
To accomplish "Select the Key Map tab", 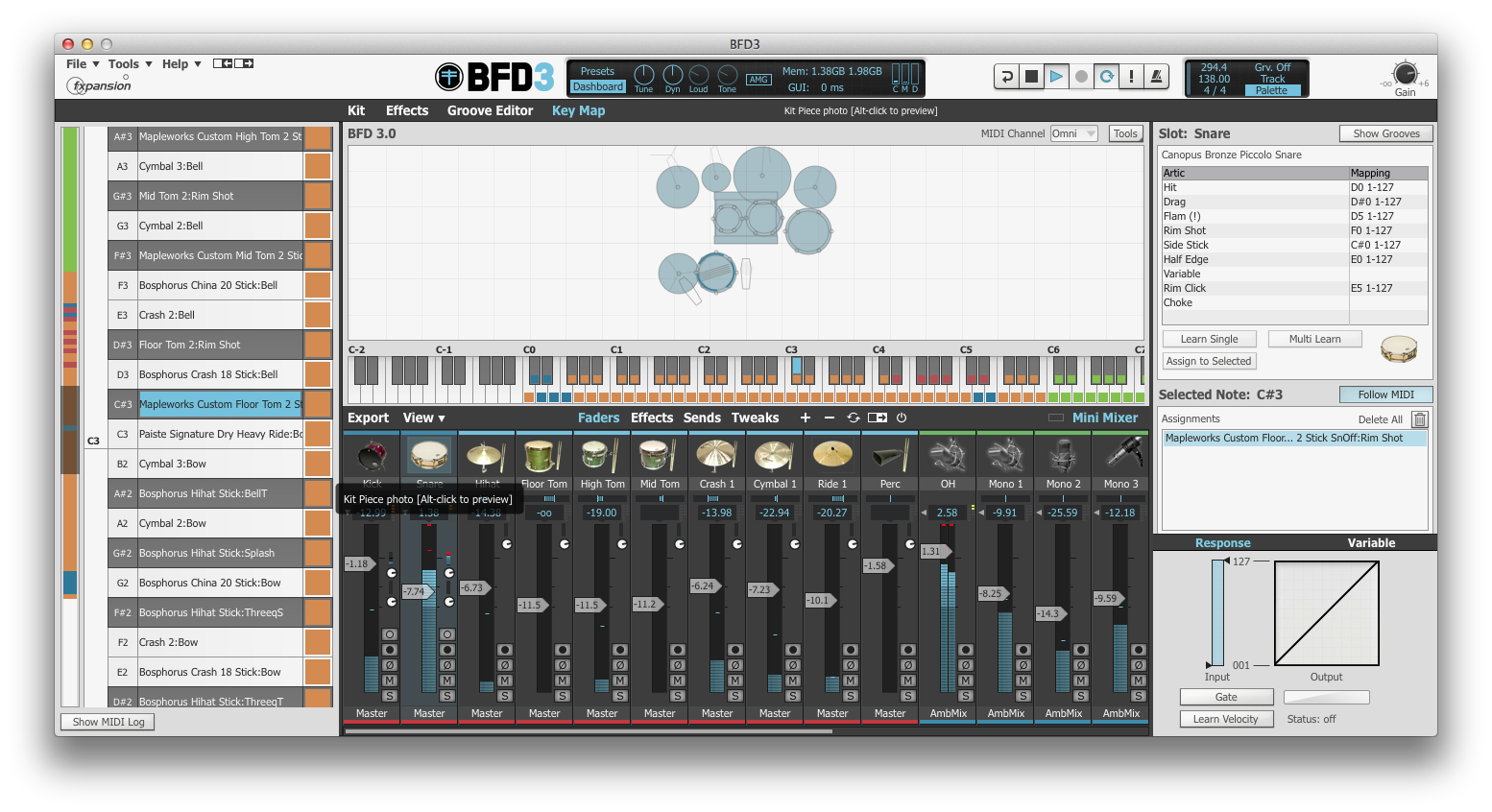I will click(578, 110).
